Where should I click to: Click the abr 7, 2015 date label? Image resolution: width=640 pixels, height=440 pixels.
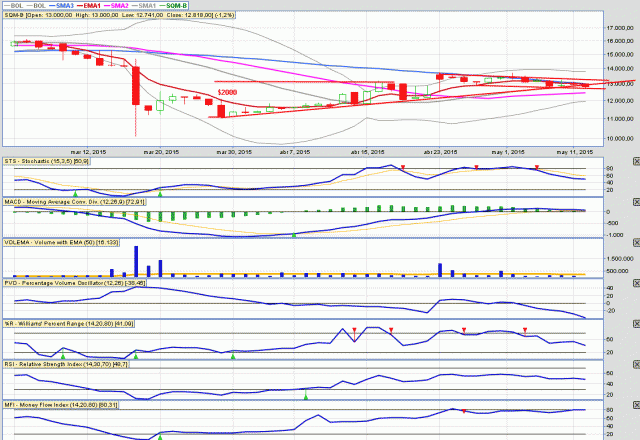(x=295, y=152)
